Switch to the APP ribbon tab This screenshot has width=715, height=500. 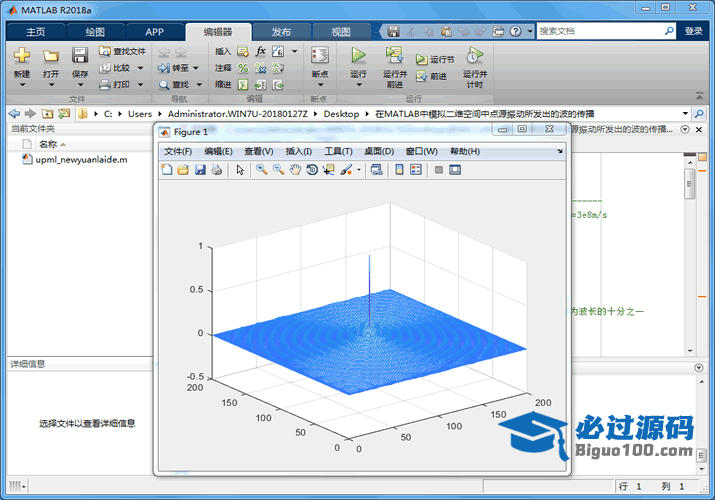pos(155,32)
